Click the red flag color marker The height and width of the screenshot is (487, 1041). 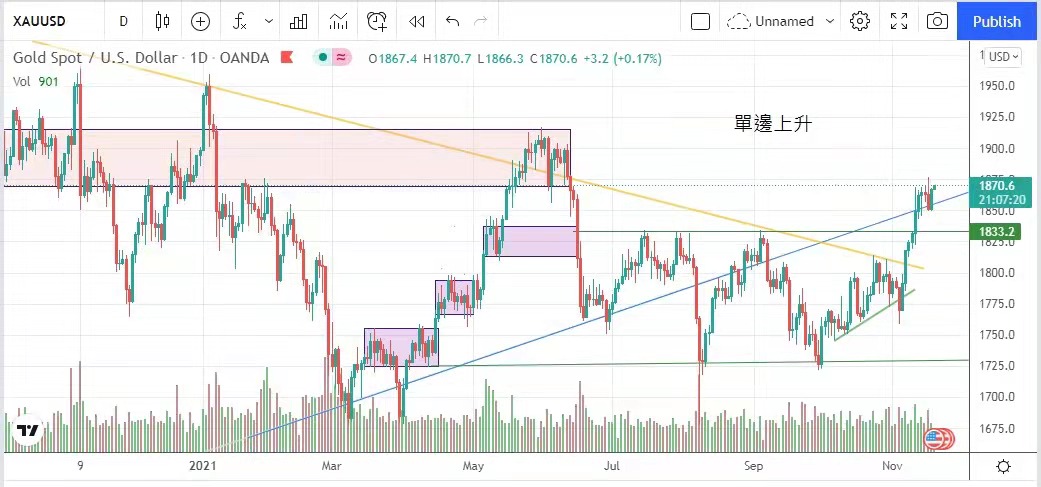click(288, 58)
